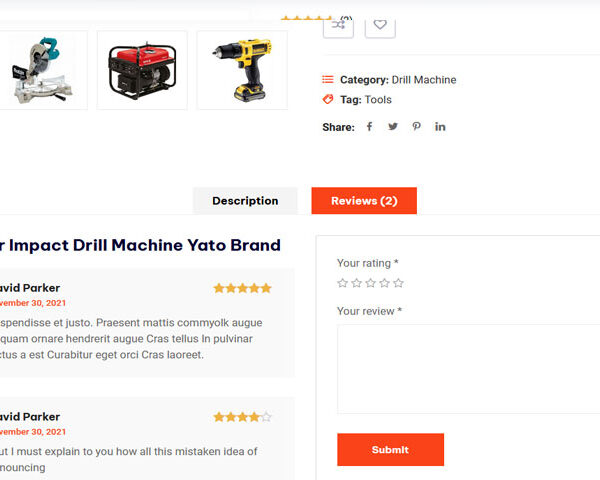Switch to the Reviews (2) tab
This screenshot has width=600, height=480.
[364, 201]
